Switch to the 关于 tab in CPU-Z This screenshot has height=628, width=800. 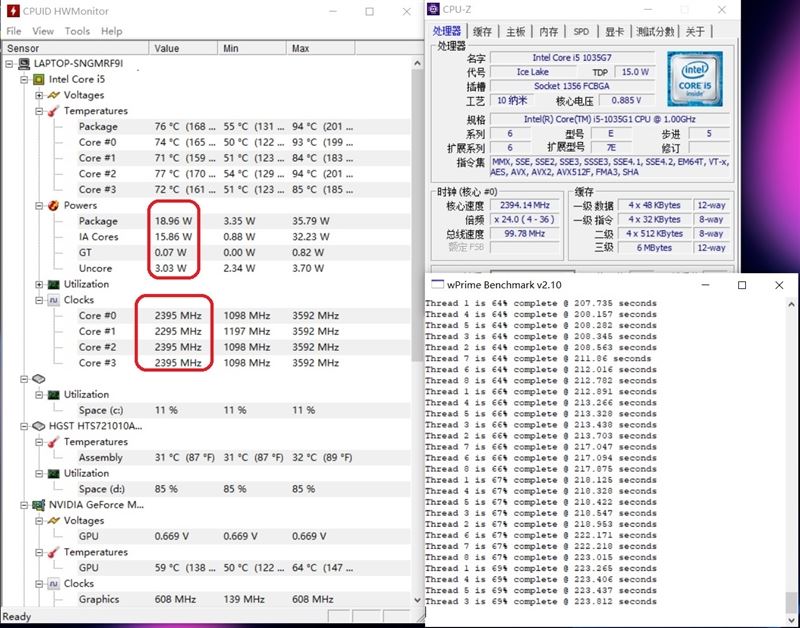coord(695,32)
